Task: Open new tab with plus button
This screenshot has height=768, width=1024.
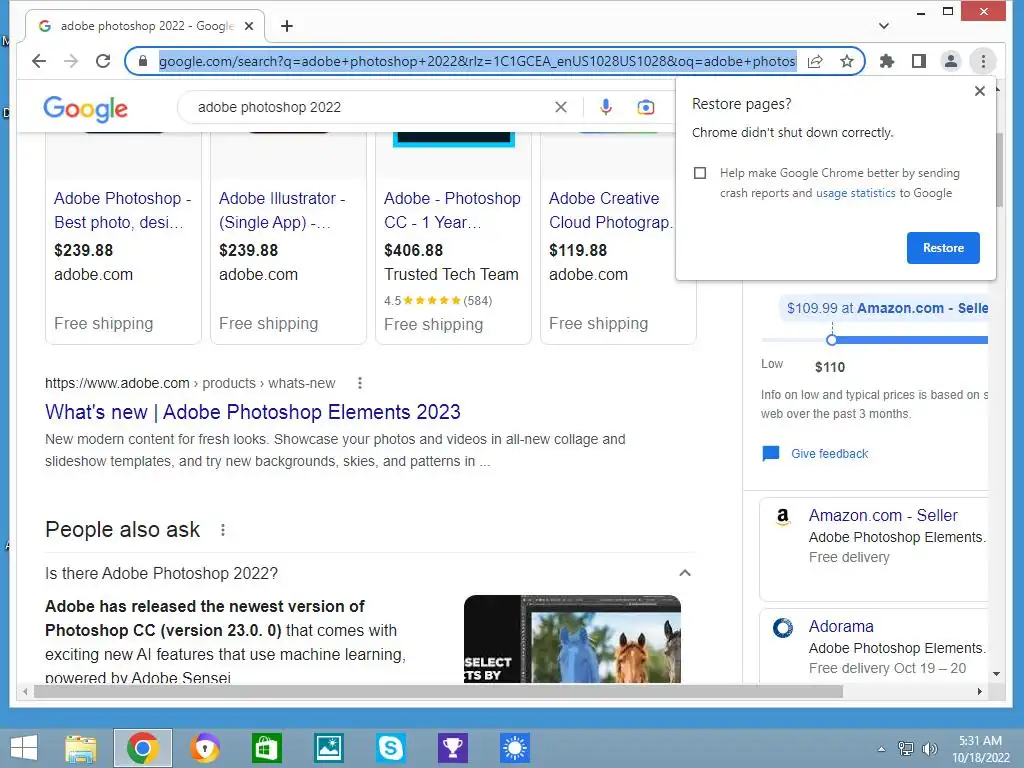Action: click(287, 26)
